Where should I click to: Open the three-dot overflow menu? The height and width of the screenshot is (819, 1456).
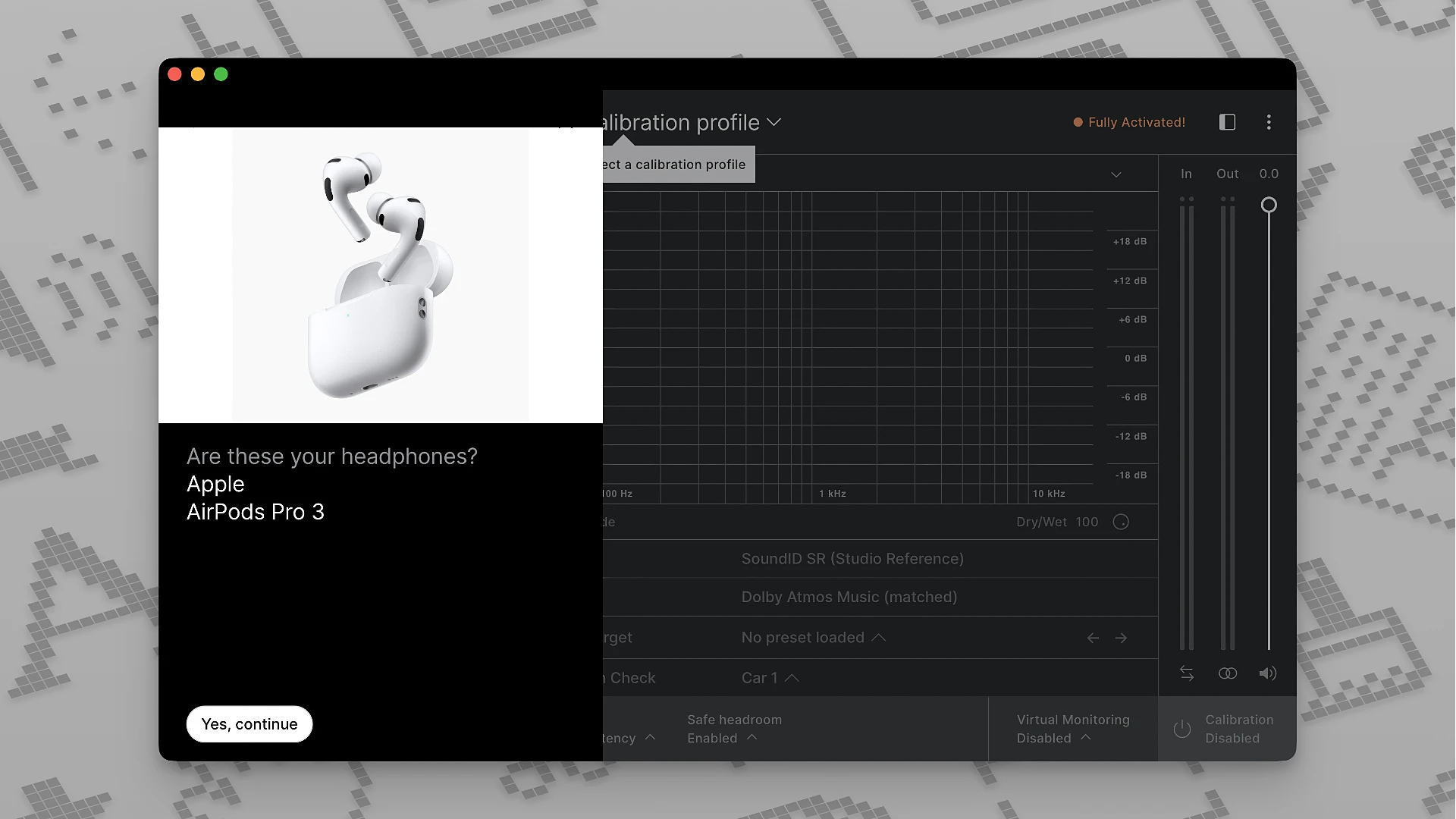pos(1269,122)
